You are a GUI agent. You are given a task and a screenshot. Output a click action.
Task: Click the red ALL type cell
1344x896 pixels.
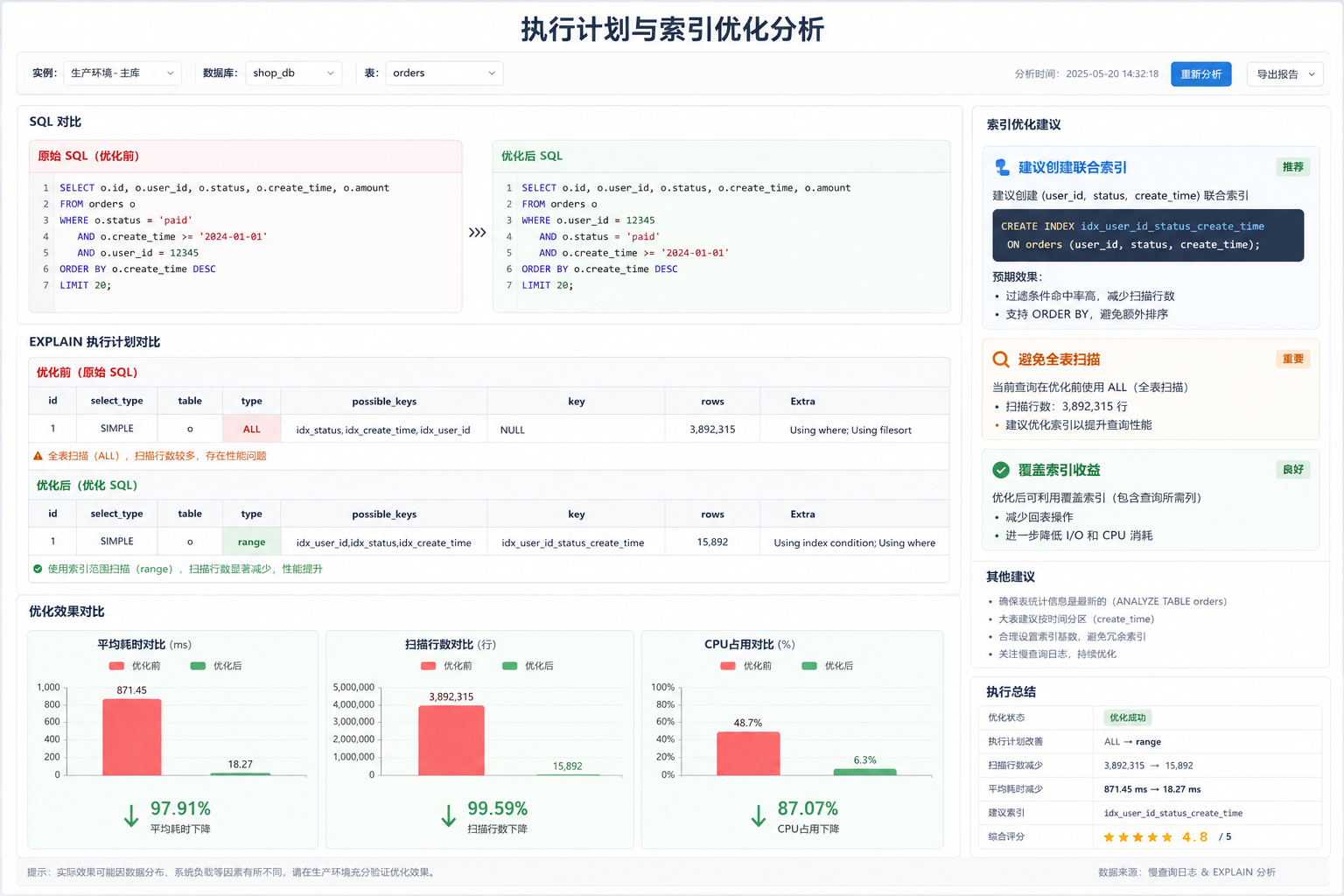click(x=252, y=429)
